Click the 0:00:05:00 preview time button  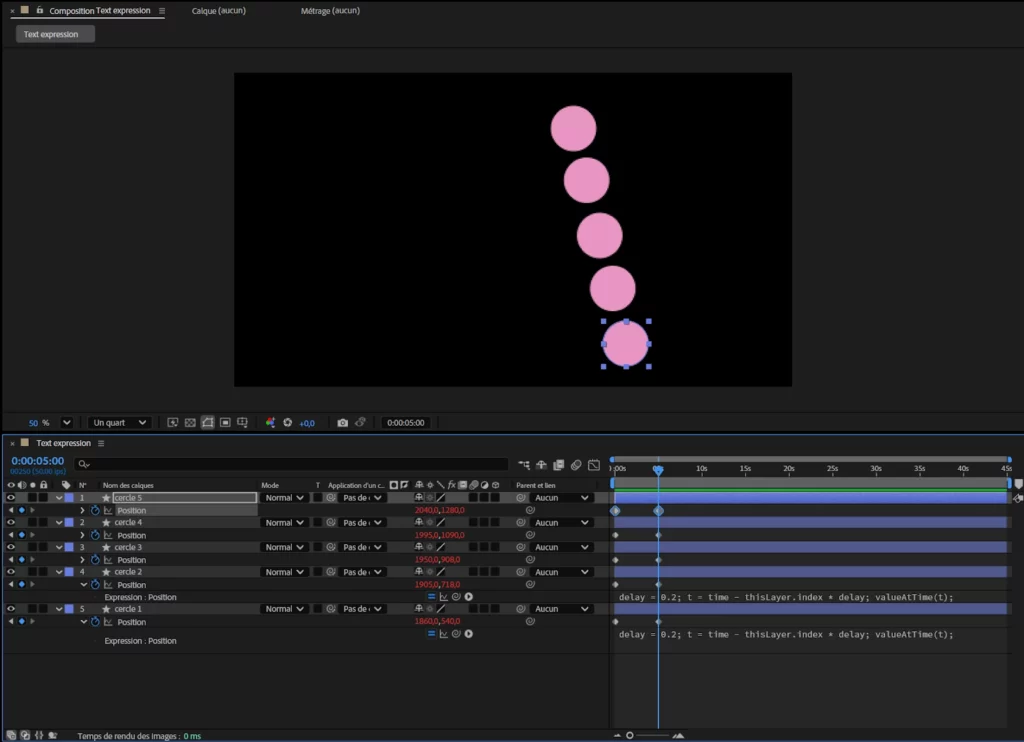405,423
